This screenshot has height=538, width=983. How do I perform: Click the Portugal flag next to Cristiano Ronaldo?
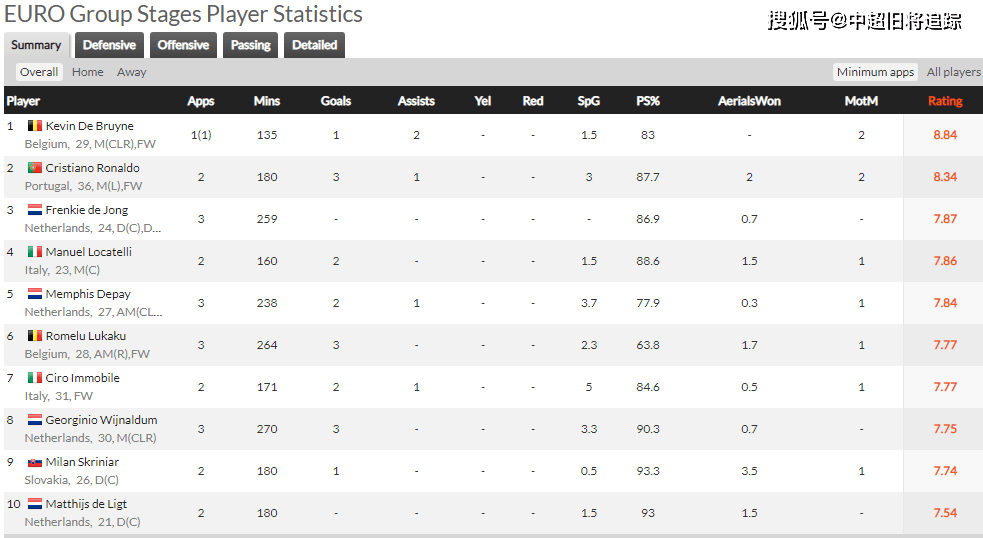point(35,168)
